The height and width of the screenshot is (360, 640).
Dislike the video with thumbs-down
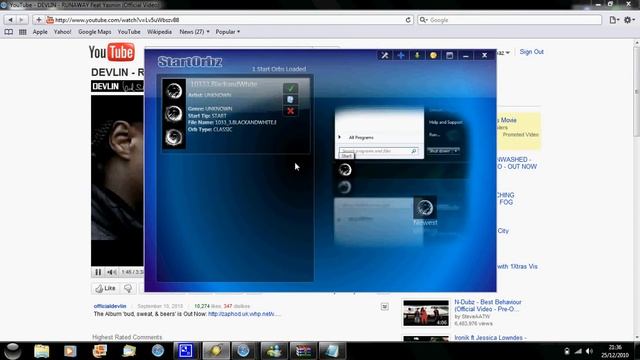point(128,288)
